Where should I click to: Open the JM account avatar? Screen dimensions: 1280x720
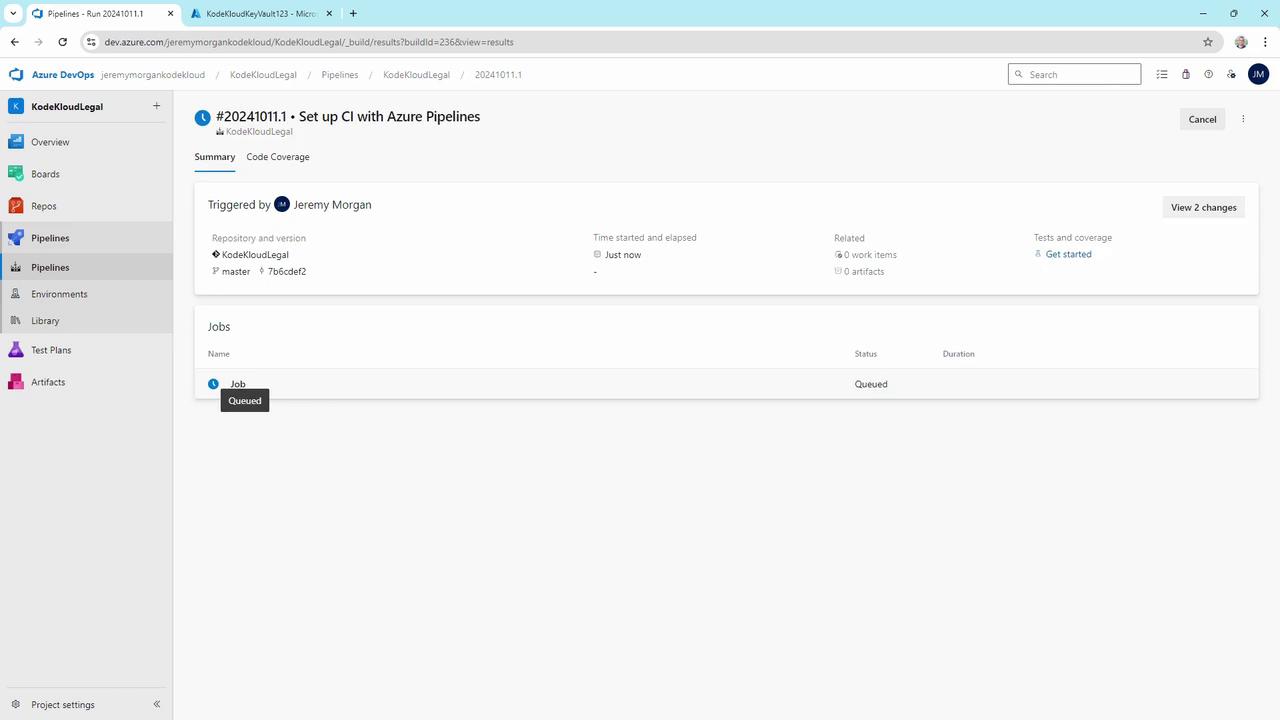point(1258,74)
